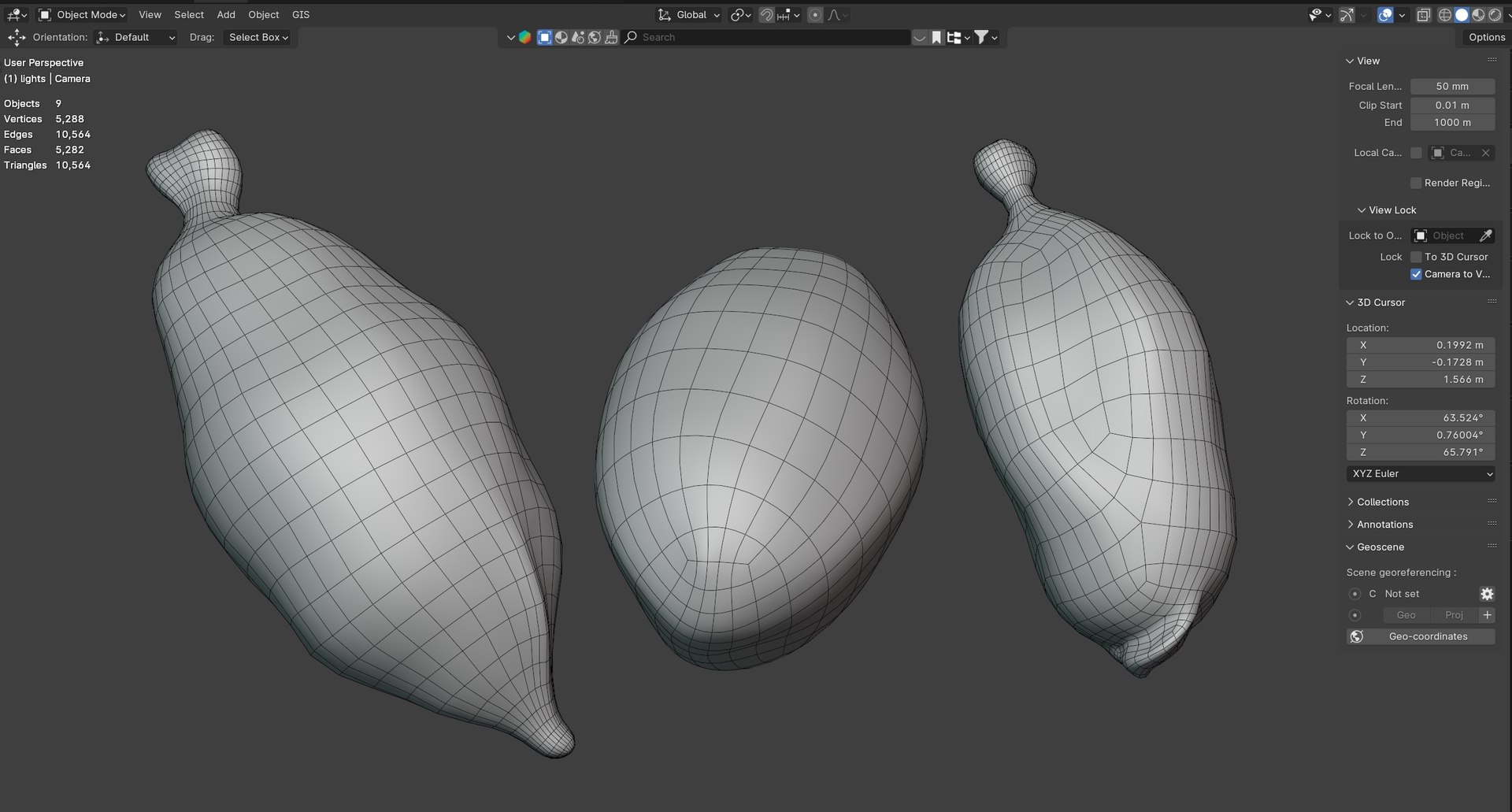This screenshot has width=1512, height=812.
Task: Open the GIS menu
Action: pyautogui.click(x=301, y=15)
